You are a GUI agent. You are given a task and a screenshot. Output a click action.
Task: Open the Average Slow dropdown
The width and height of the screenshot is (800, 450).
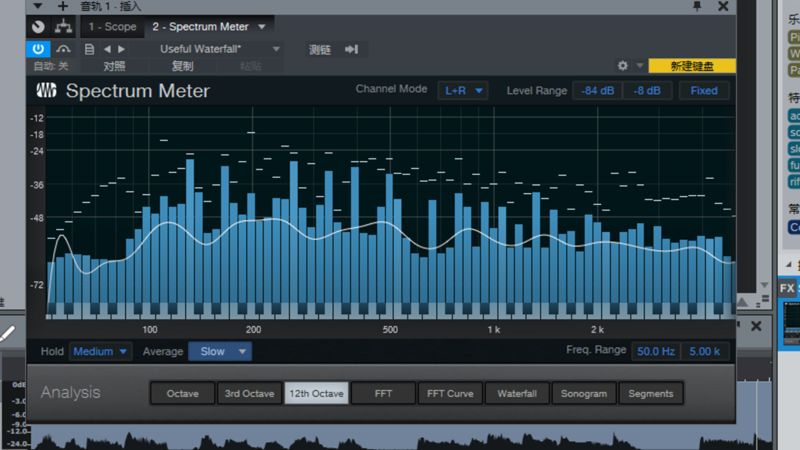(x=220, y=352)
